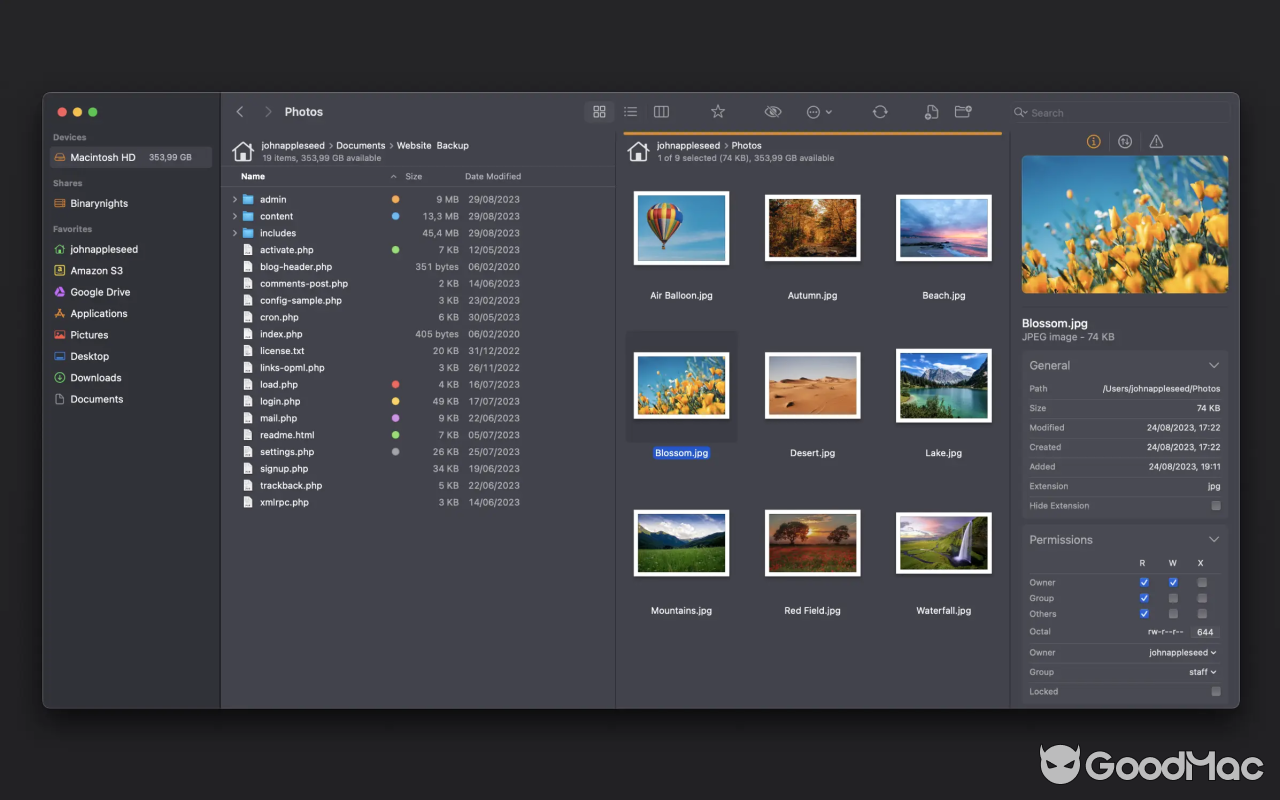Screen dimensions: 1280x800
Task: Enable the Locked checkbox
Action: 1216,692
